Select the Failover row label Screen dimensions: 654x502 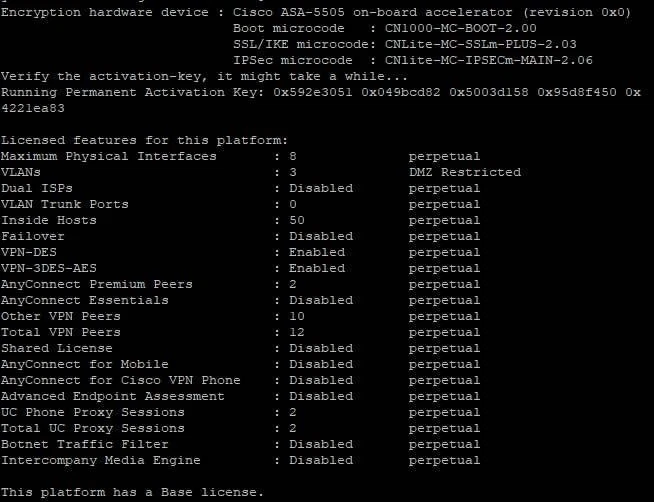[33, 236]
